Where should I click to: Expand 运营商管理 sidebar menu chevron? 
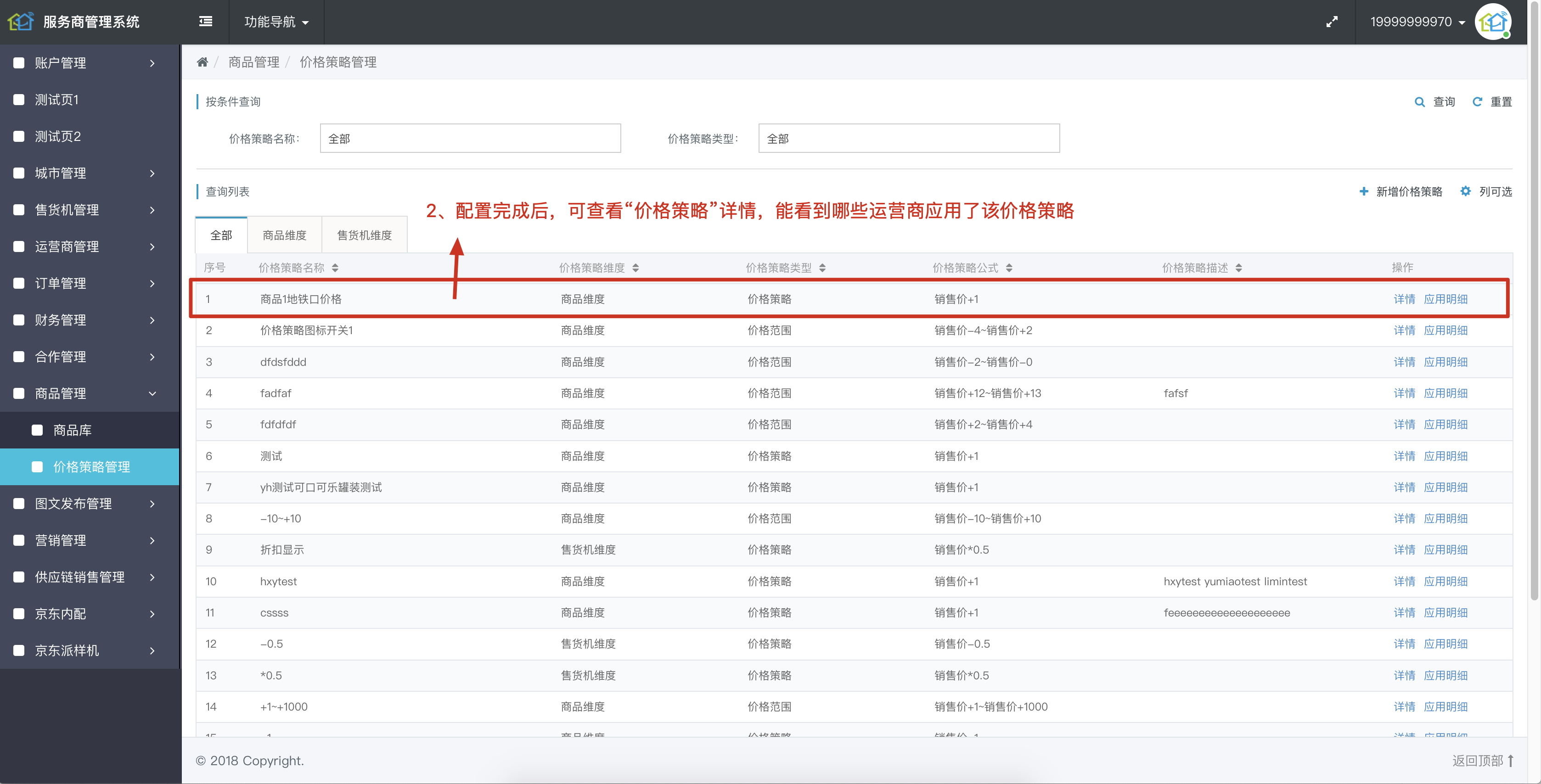(152, 247)
